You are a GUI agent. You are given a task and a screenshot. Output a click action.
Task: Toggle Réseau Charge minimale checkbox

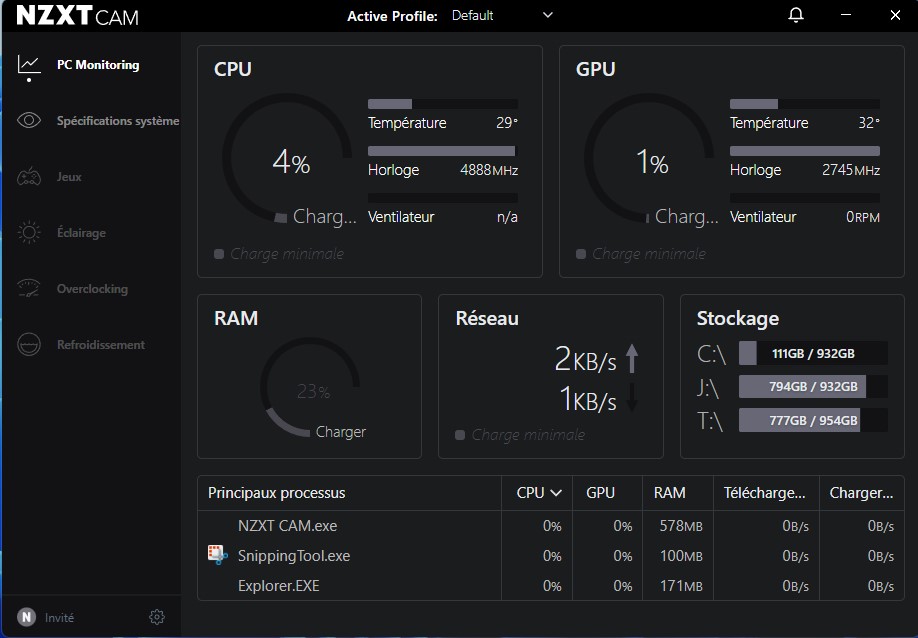pyautogui.click(x=460, y=435)
